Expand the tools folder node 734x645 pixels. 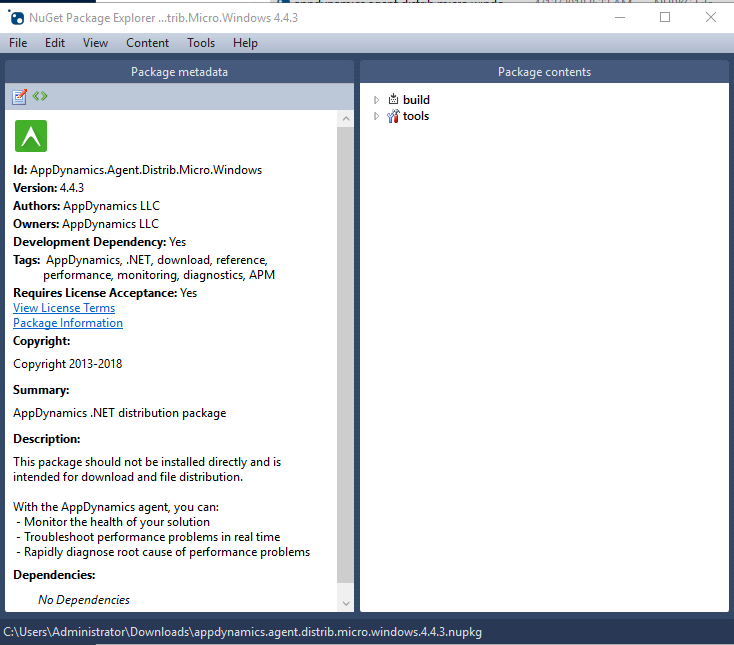[x=376, y=116]
